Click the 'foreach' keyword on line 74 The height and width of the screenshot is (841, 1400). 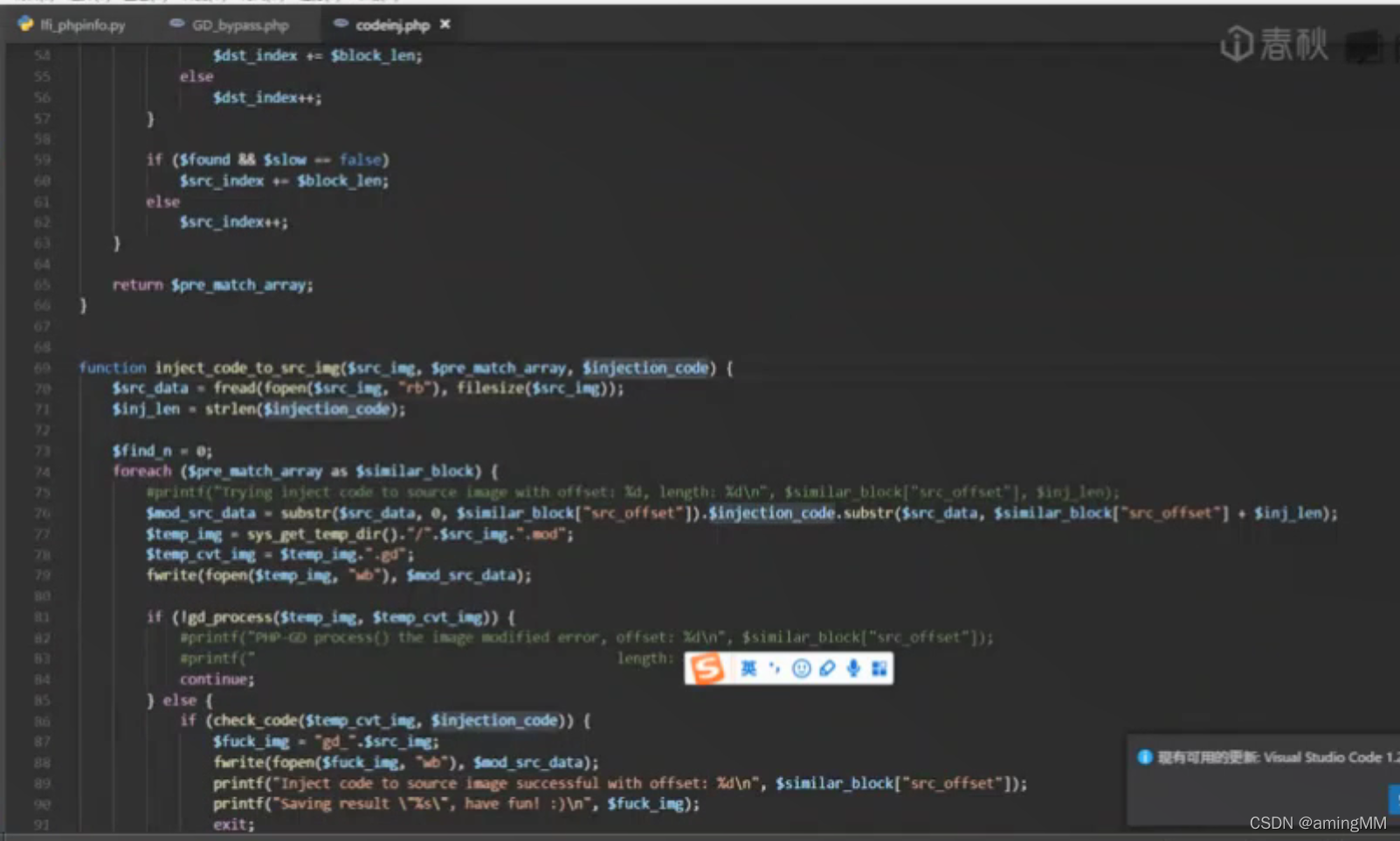coord(141,472)
